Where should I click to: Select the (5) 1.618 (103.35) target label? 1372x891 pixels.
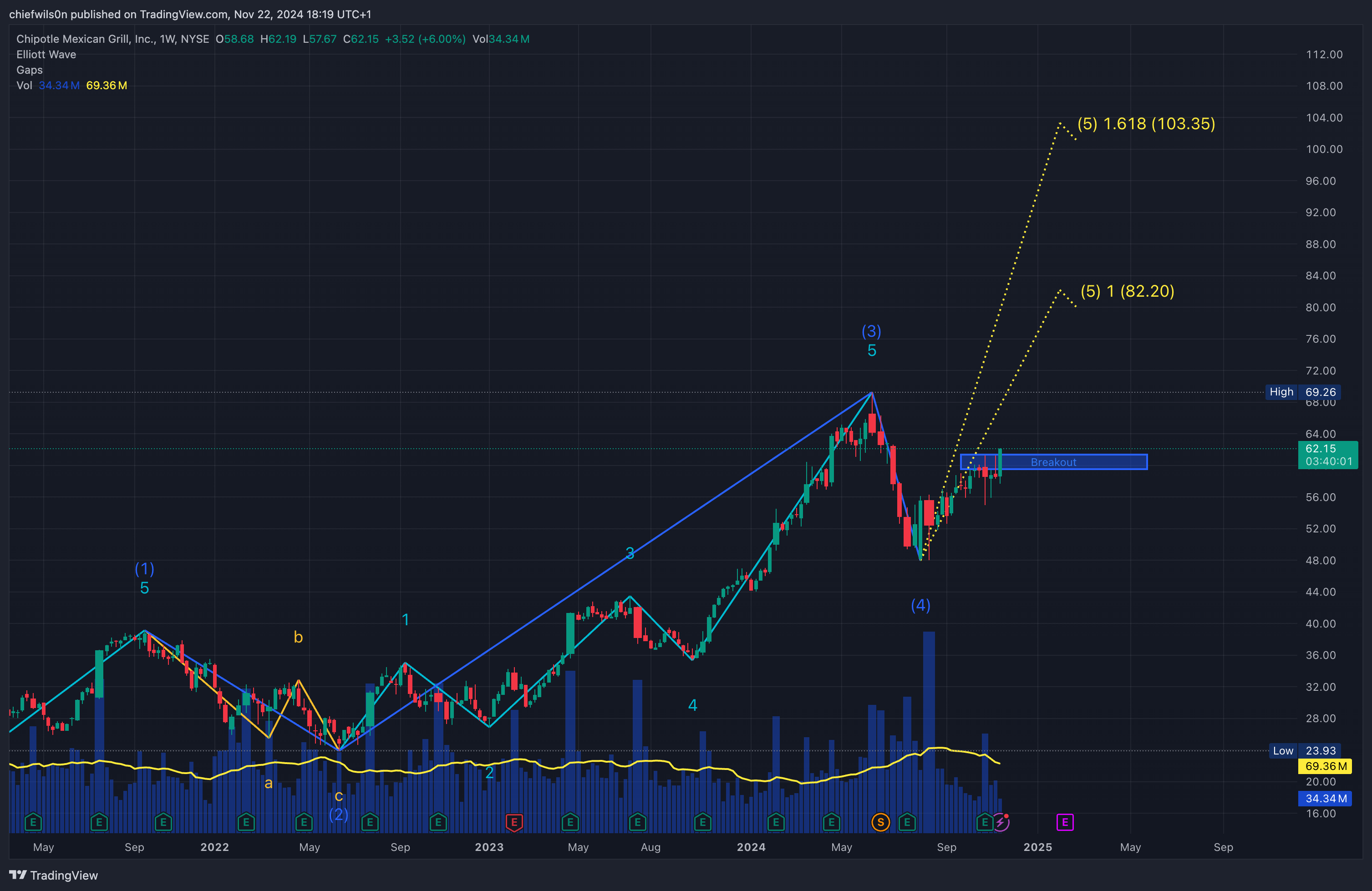tap(1147, 123)
